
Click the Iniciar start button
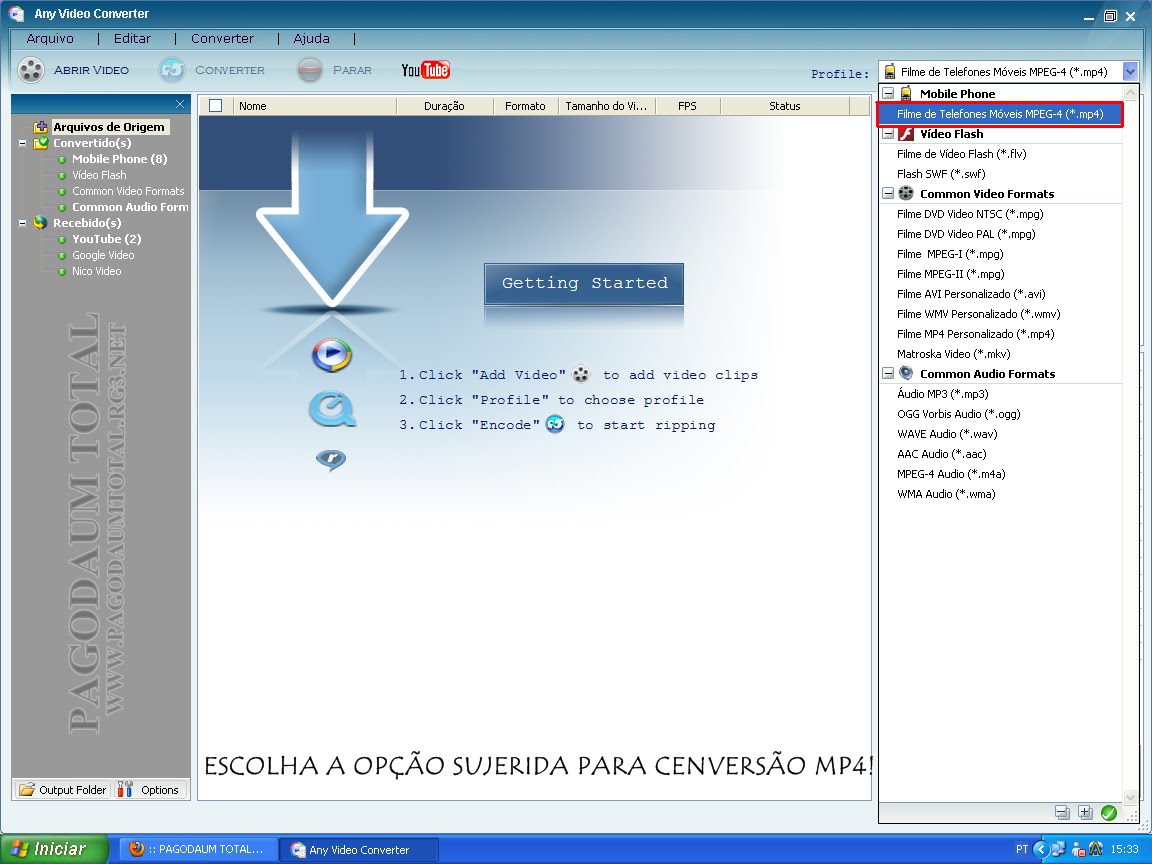(x=54, y=849)
